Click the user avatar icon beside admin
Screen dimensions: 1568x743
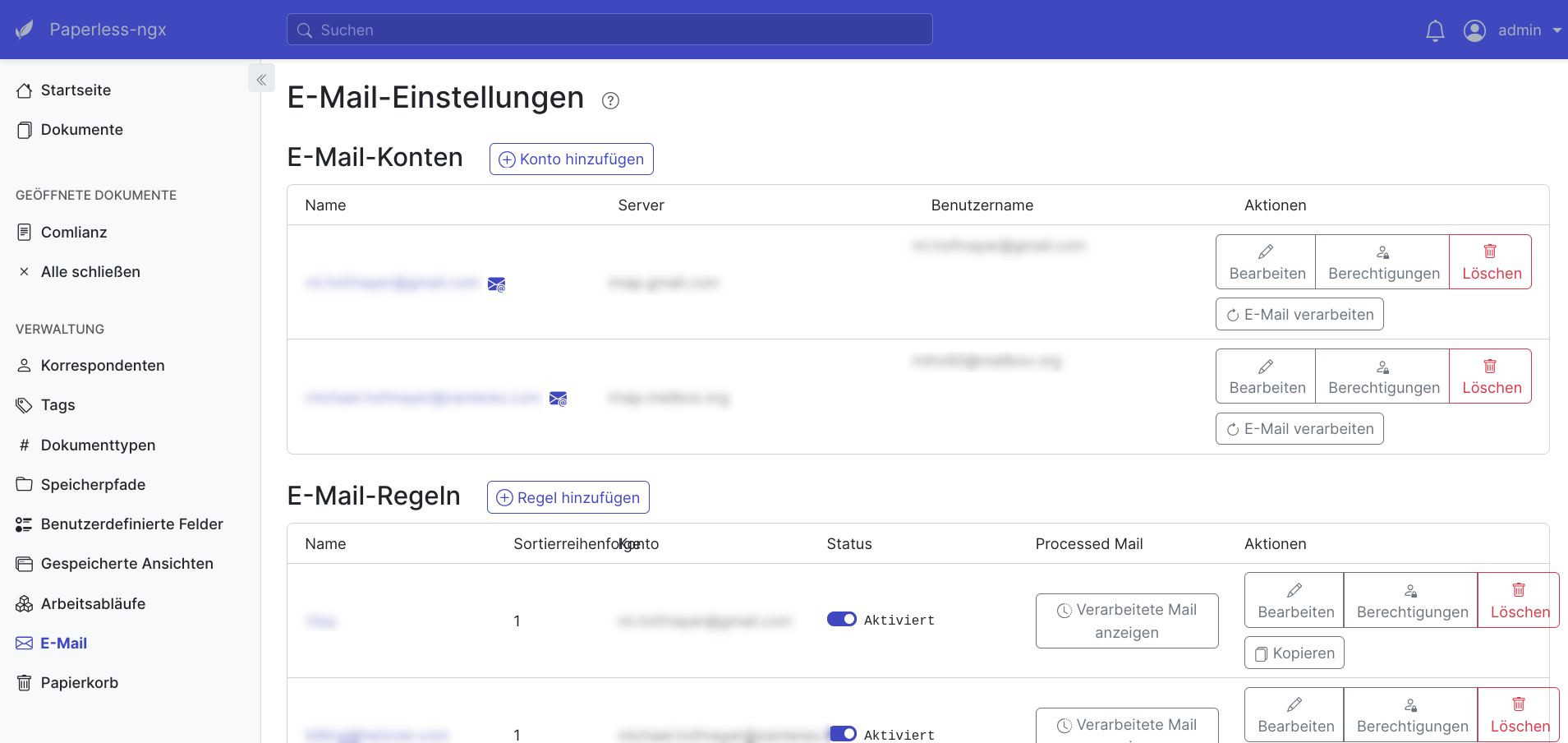pyautogui.click(x=1474, y=30)
